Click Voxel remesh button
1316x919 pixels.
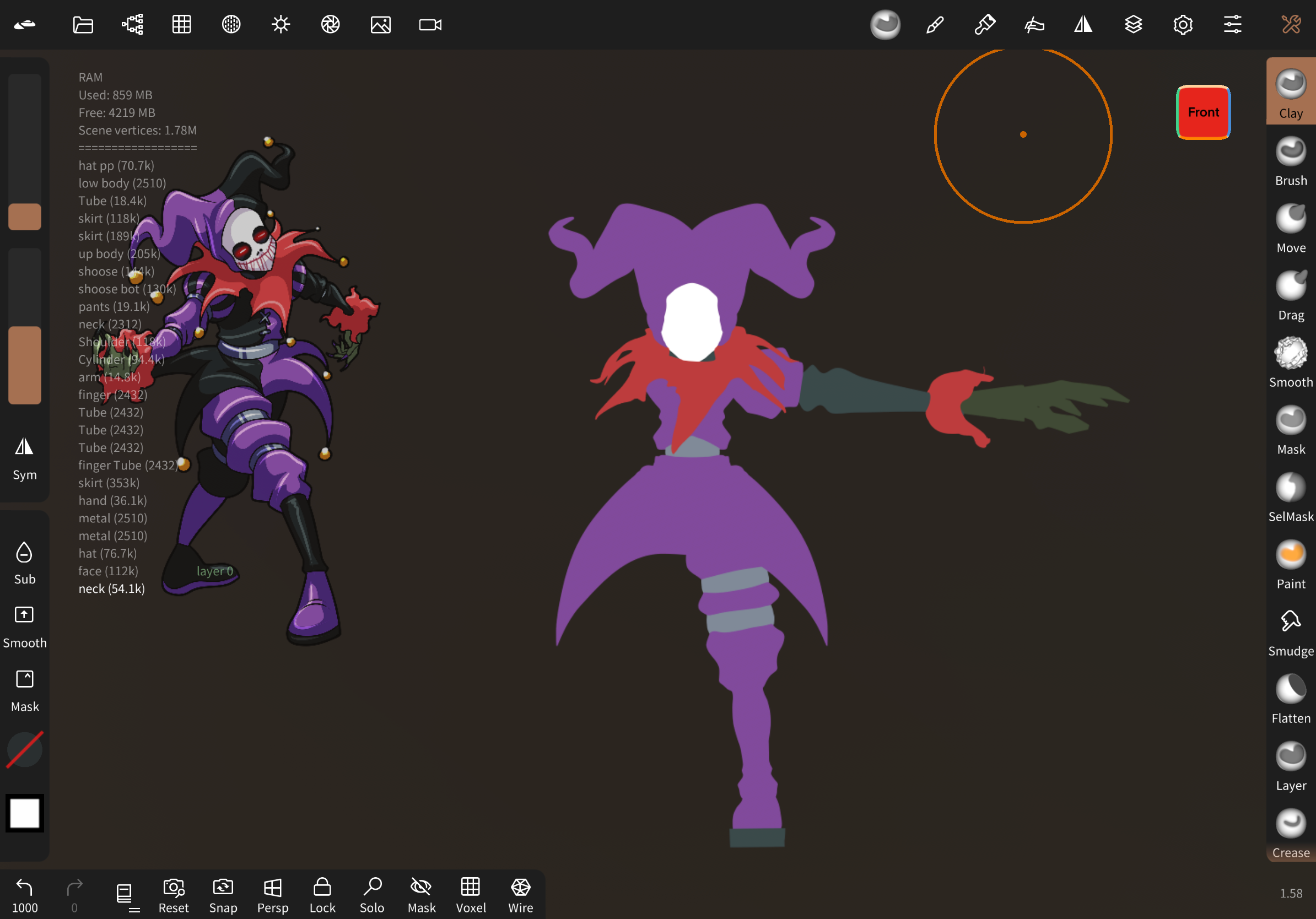pos(471,895)
